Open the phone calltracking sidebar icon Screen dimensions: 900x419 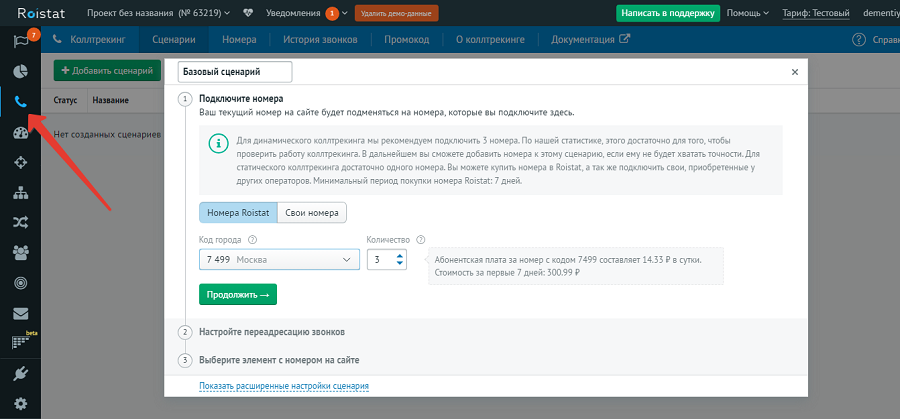(x=21, y=102)
